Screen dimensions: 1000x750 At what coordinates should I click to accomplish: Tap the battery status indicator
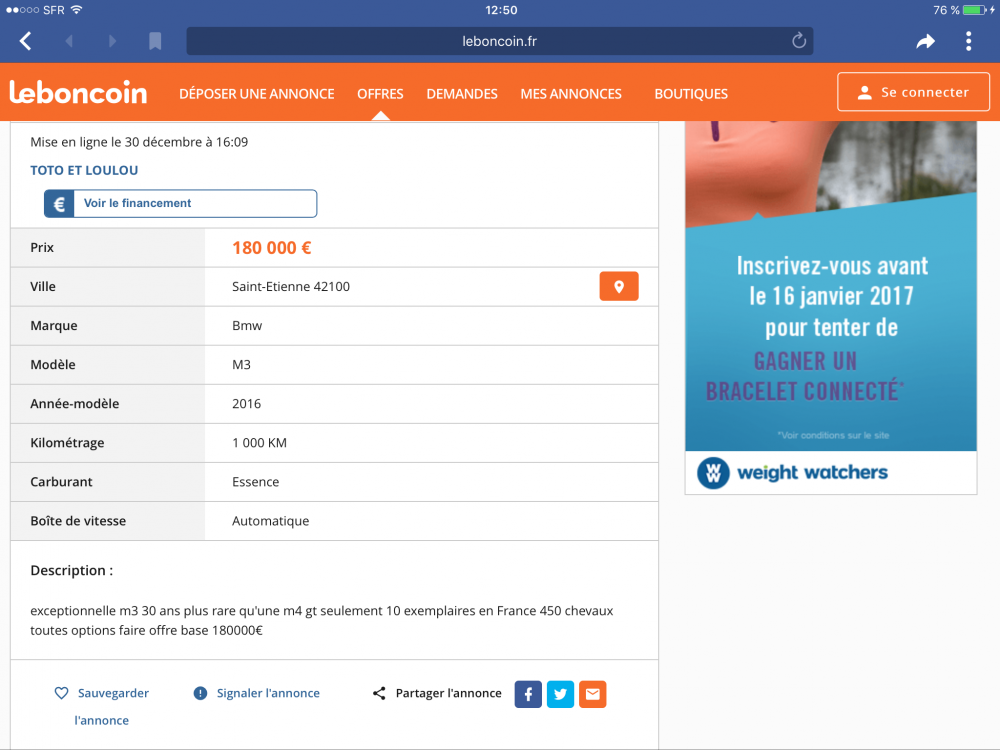click(974, 10)
